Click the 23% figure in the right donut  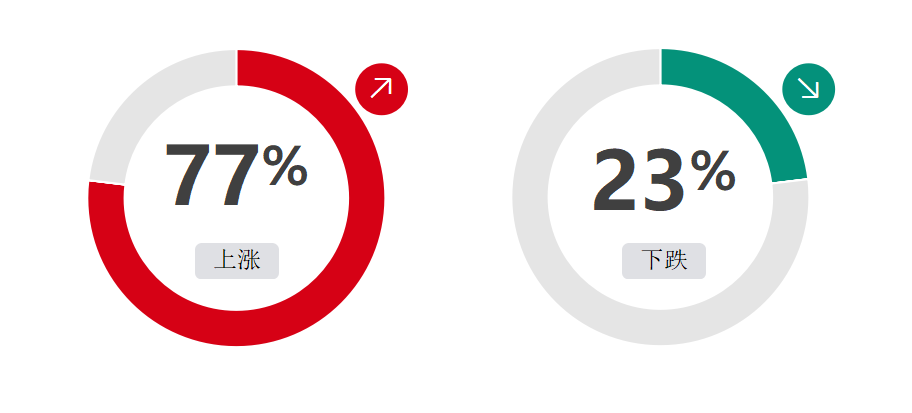[664, 179]
